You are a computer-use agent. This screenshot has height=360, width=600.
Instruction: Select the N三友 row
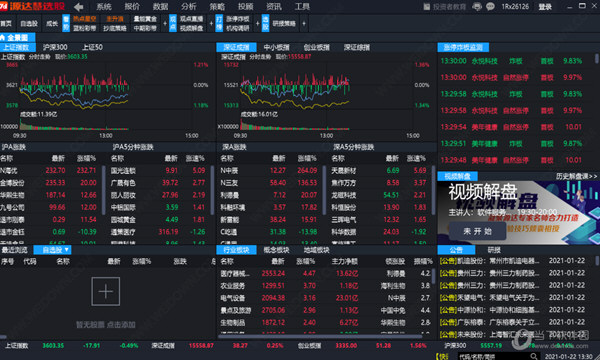(x=270, y=183)
